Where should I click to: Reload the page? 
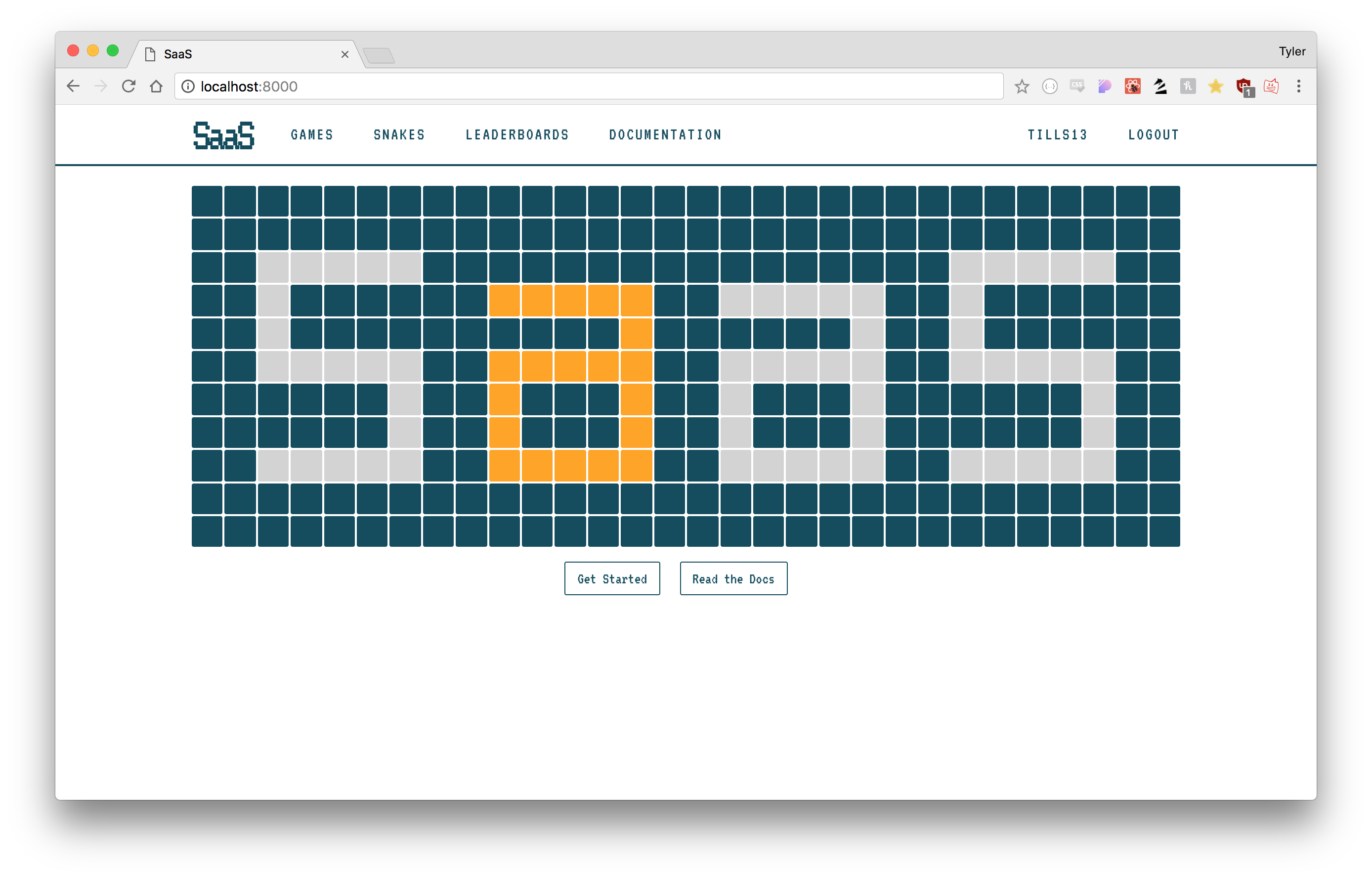click(x=129, y=86)
